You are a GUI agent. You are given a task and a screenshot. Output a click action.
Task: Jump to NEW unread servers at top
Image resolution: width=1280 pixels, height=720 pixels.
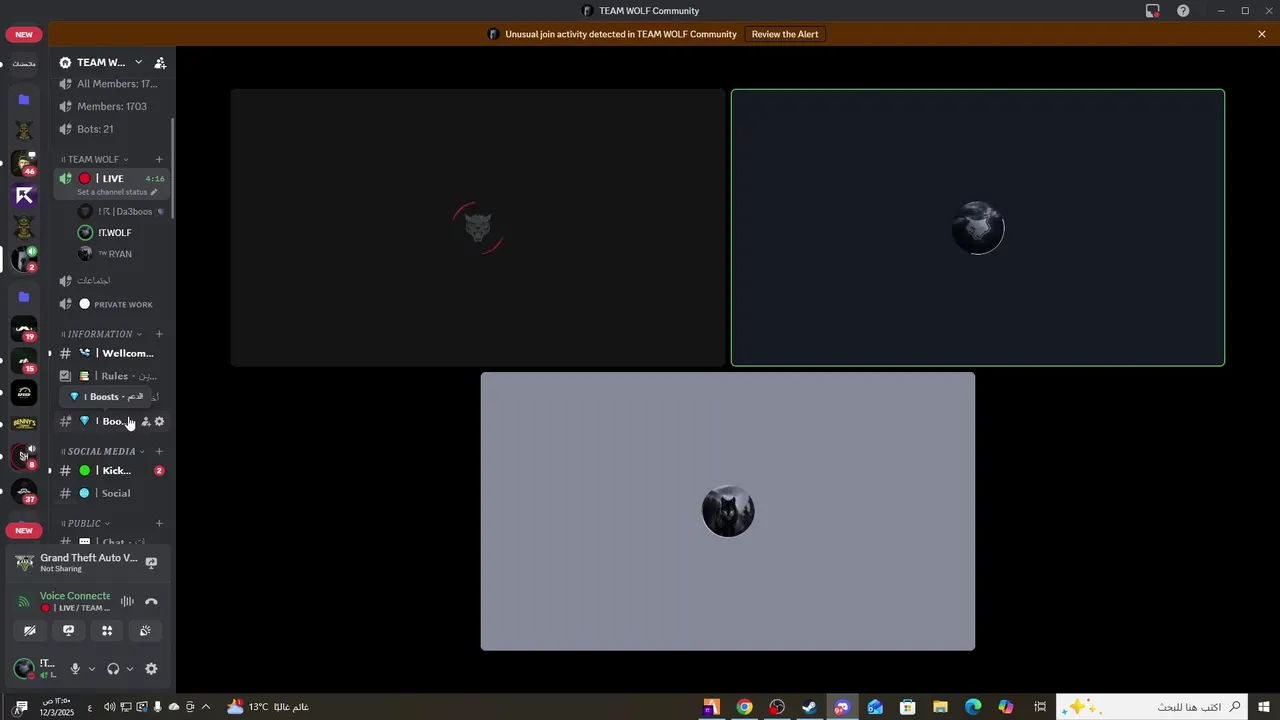tap(24, 34)
